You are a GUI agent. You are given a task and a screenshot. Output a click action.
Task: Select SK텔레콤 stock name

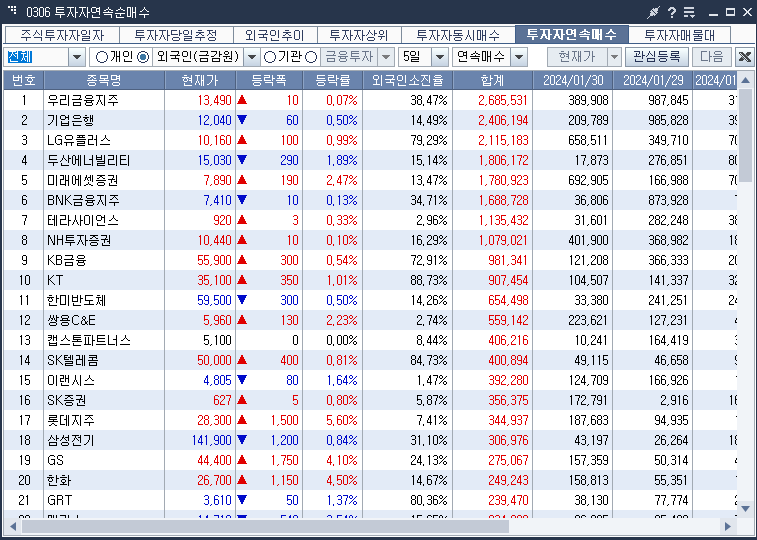73,360
